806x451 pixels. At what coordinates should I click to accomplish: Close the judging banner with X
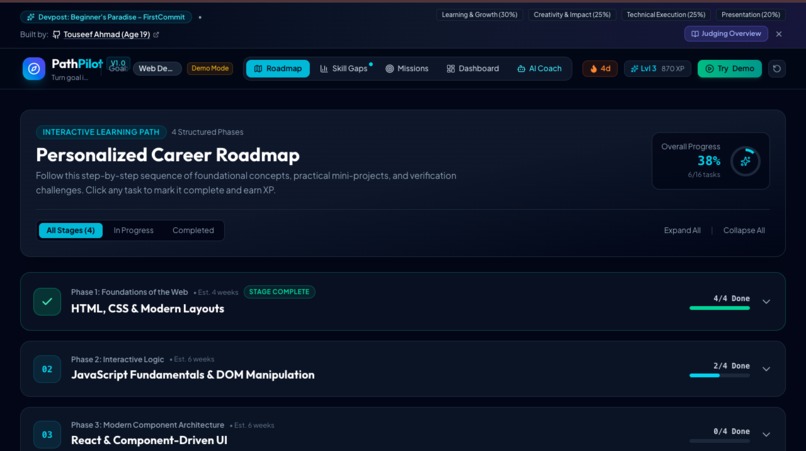(779, 34)
